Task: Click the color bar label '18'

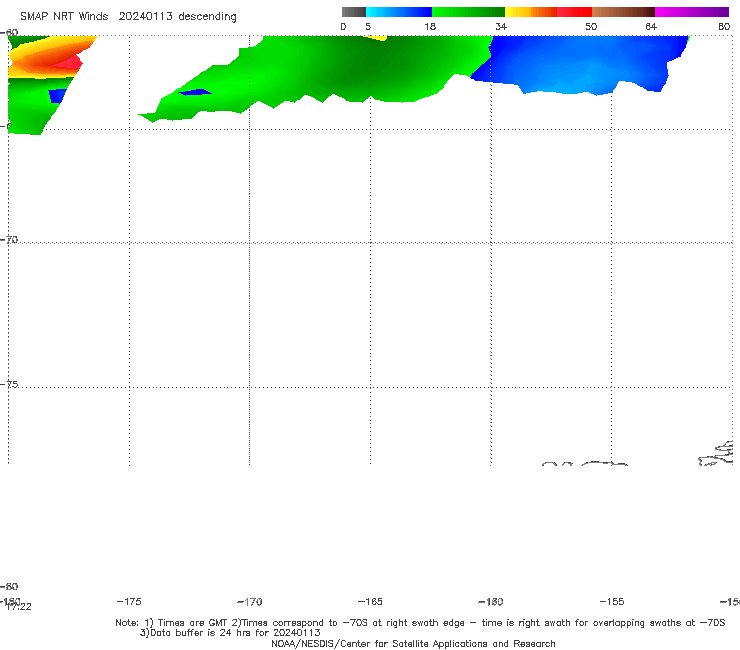Action: pos(430,26)
